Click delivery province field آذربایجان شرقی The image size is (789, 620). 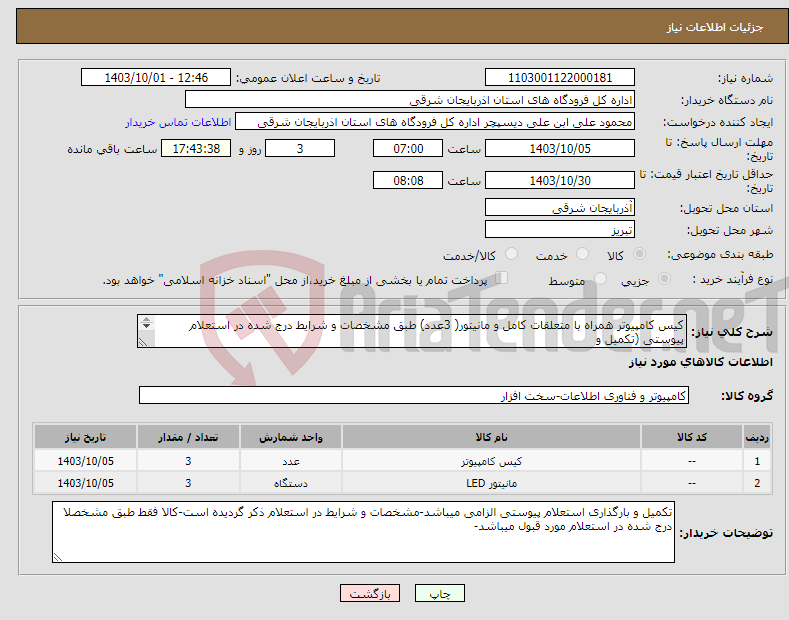tap(560, 207)
